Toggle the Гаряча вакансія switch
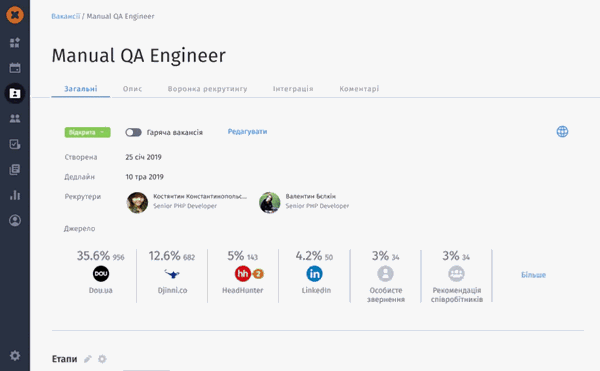This screenshot has height=371, width=600. (133, 132)
